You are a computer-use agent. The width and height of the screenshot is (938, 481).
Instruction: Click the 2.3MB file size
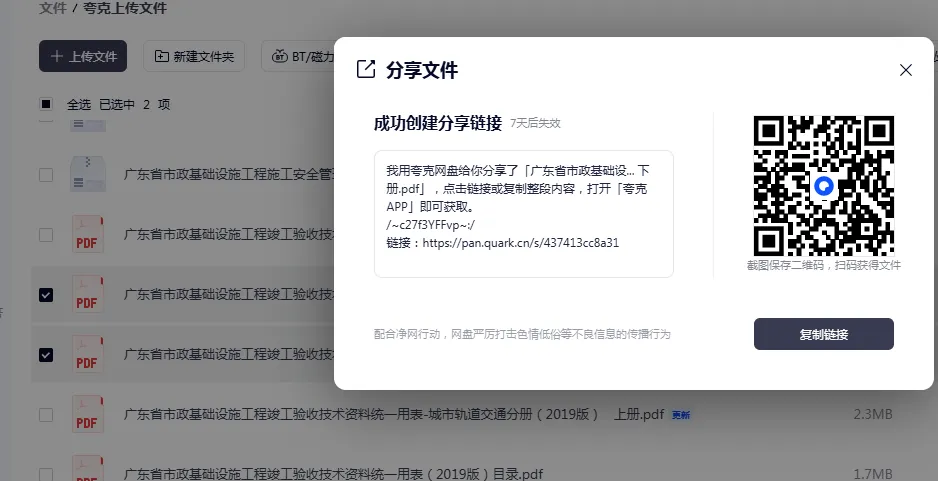coord(873,414)
